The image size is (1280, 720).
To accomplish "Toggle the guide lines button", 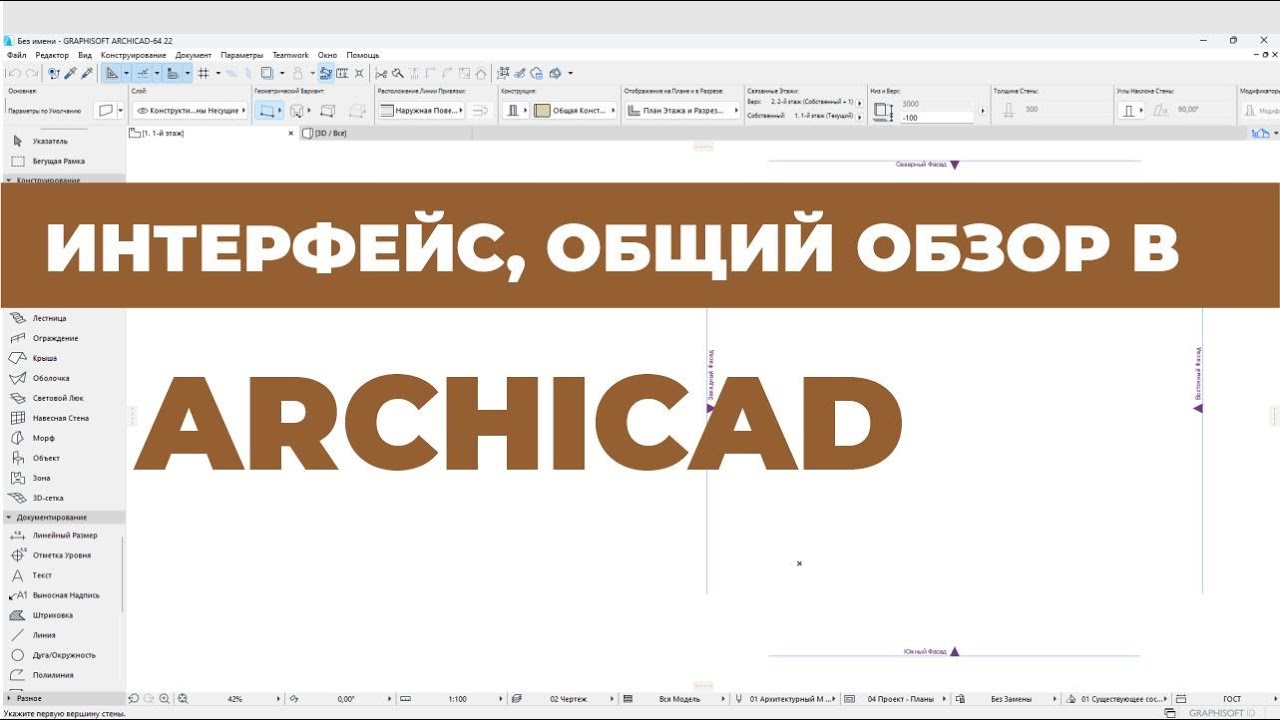I will click(x=112, y=73).
